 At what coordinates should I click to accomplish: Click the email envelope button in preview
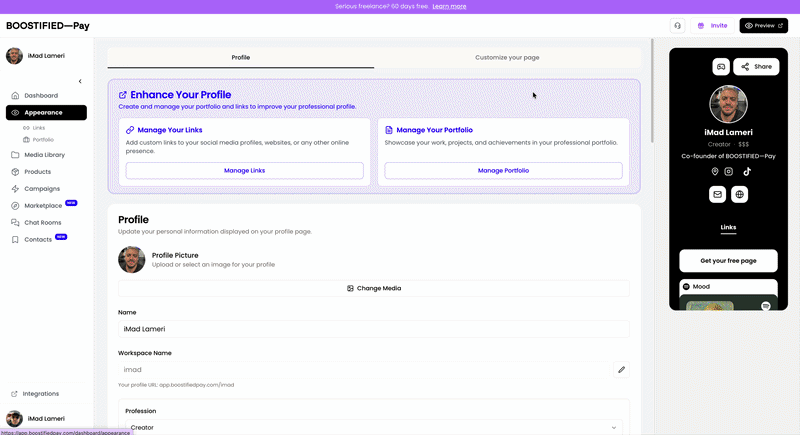[717, 194]
